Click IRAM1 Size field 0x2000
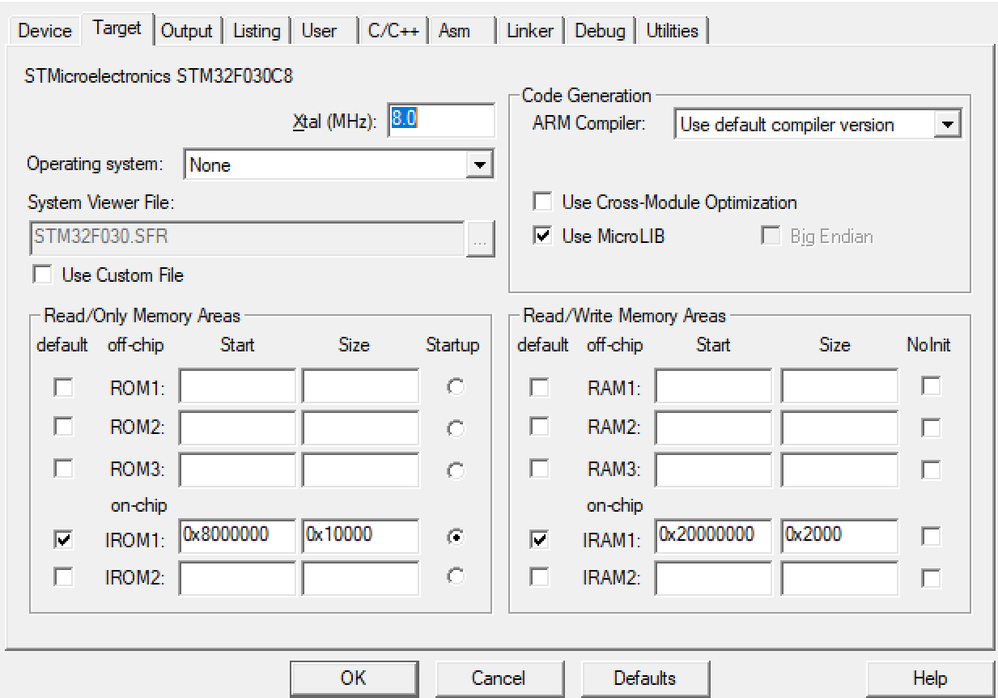998x698 pixels. (840, 536)
